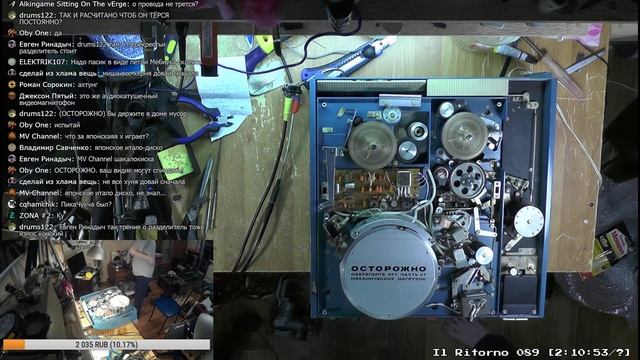
Task: Click donation progress bar '2 035 RUB (10.17%)'
Action: (x=107, y=344)
